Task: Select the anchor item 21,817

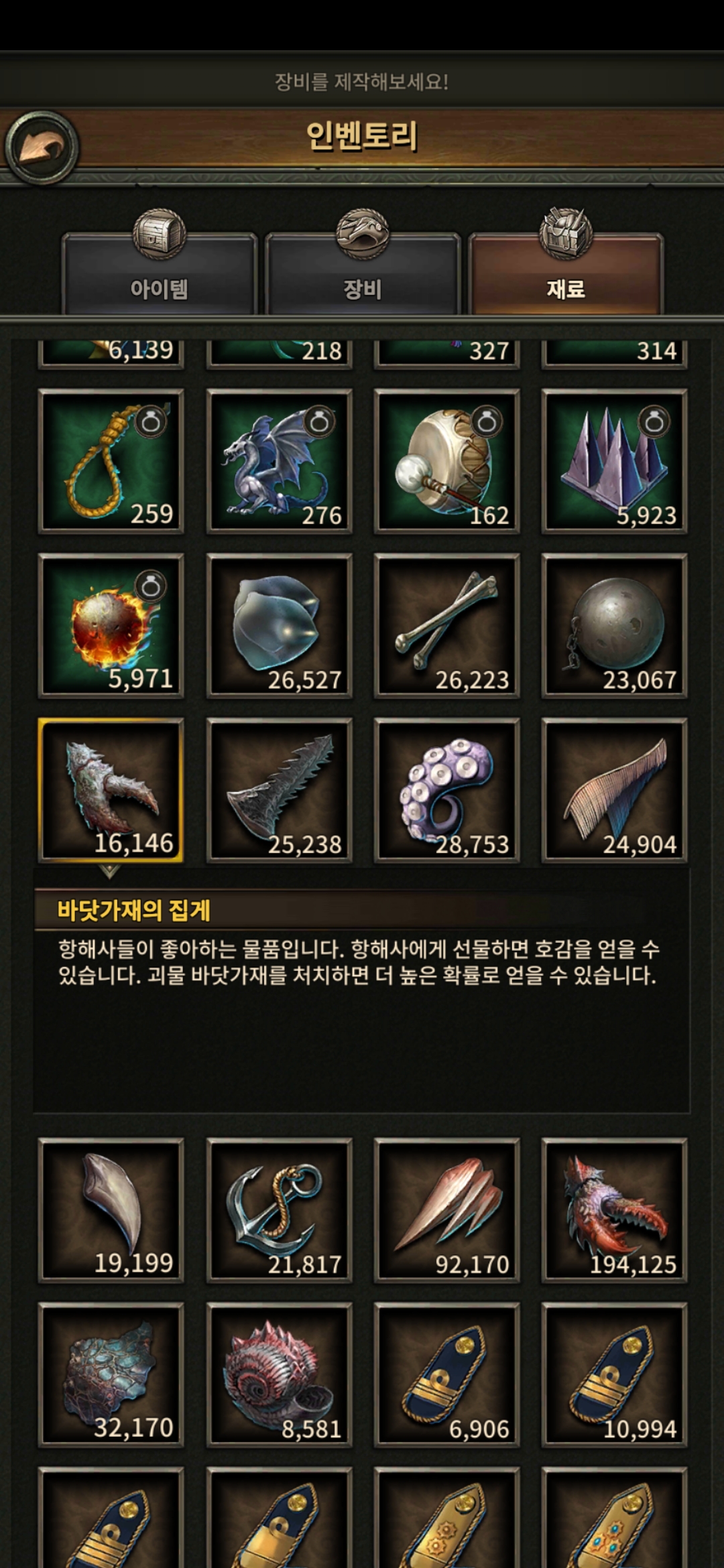Action: coord(279,1210)
